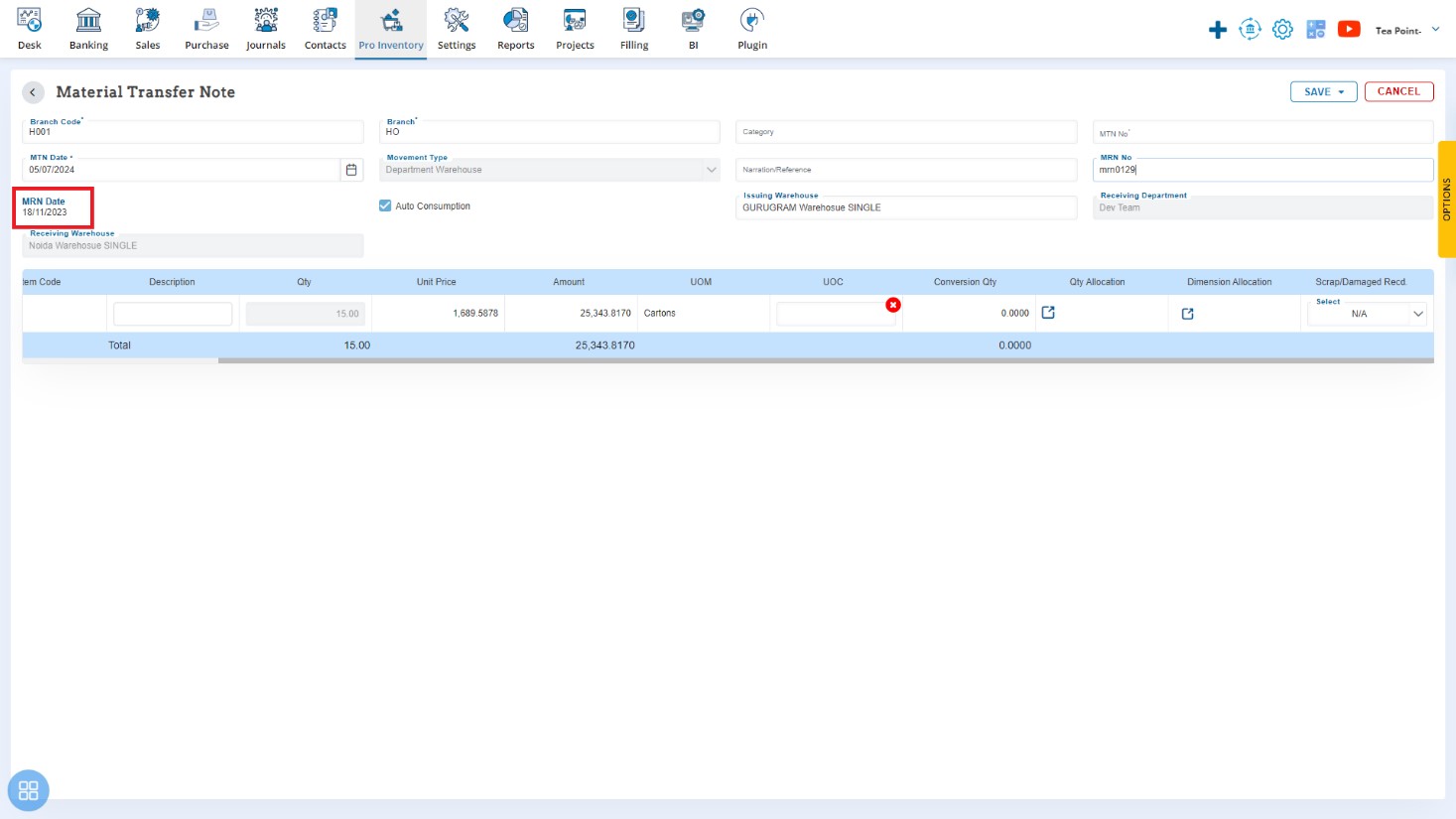Click the blue plus quick-add icon
The width and height of the screenshot is (1456, 819).
click(1218, 30)
